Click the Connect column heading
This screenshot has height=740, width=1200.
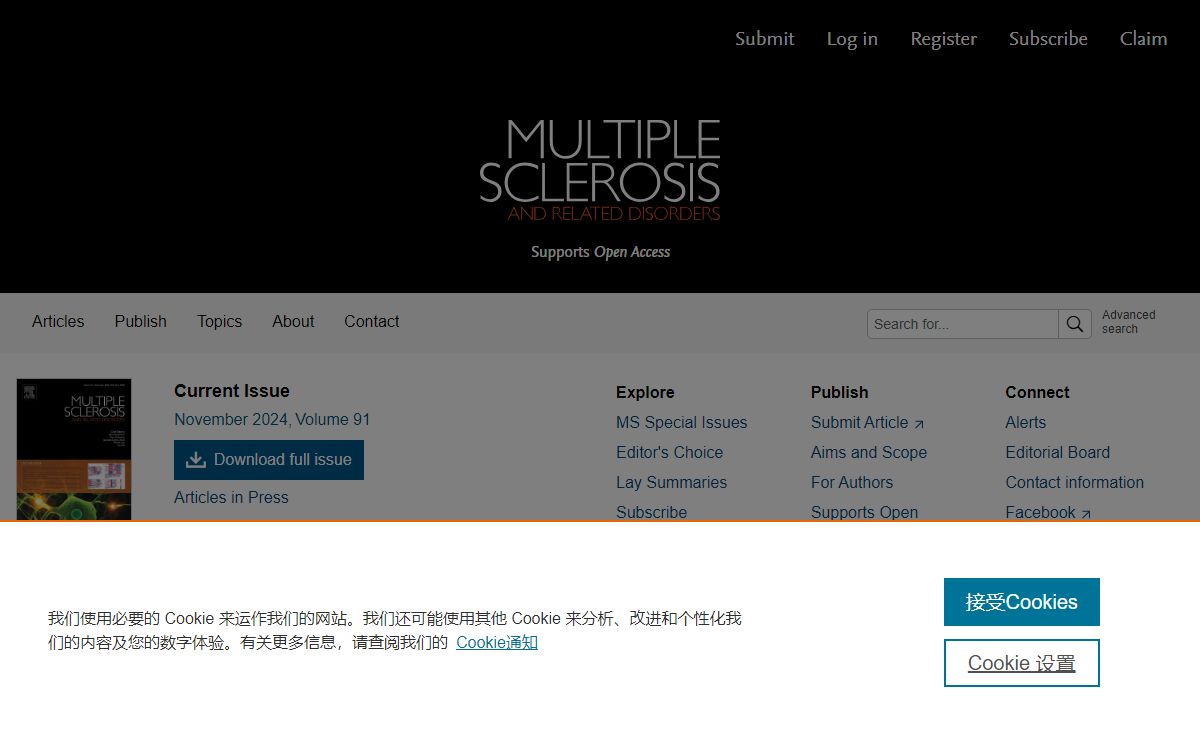point(1038,393)
